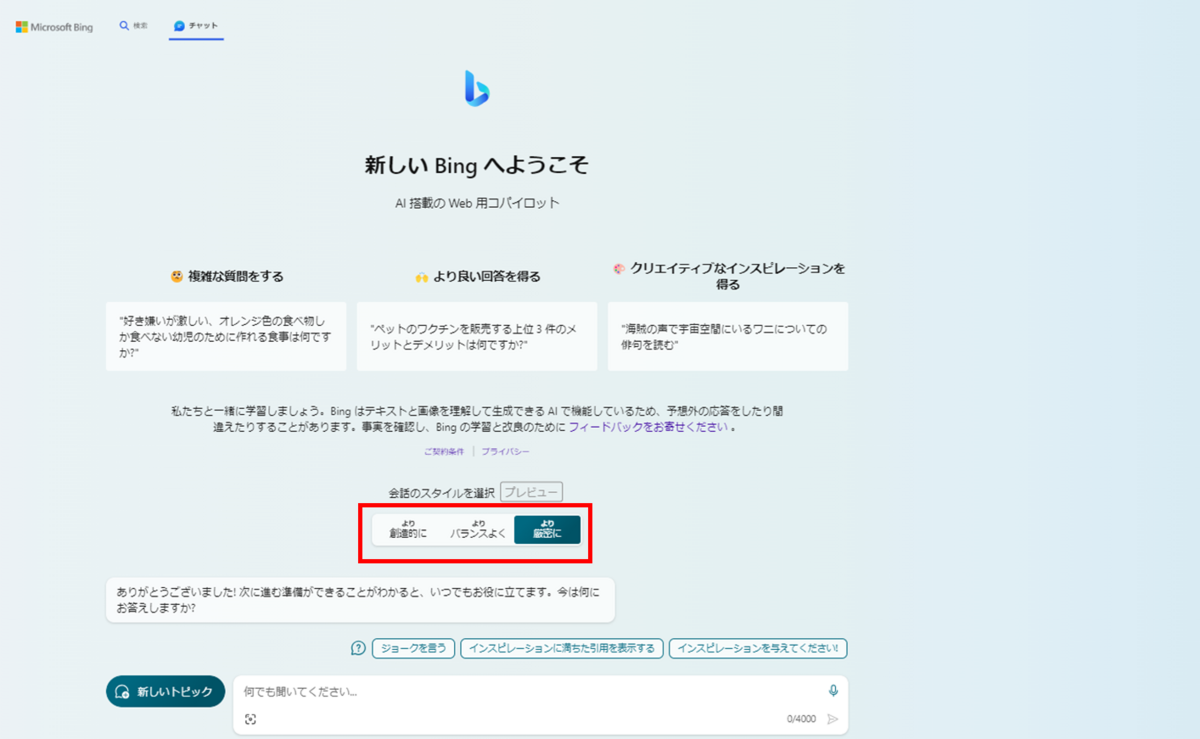1200x739 pixels.
Task: Click the 新しい Bing へようこそ title
Action: click(x=476, y=165)
